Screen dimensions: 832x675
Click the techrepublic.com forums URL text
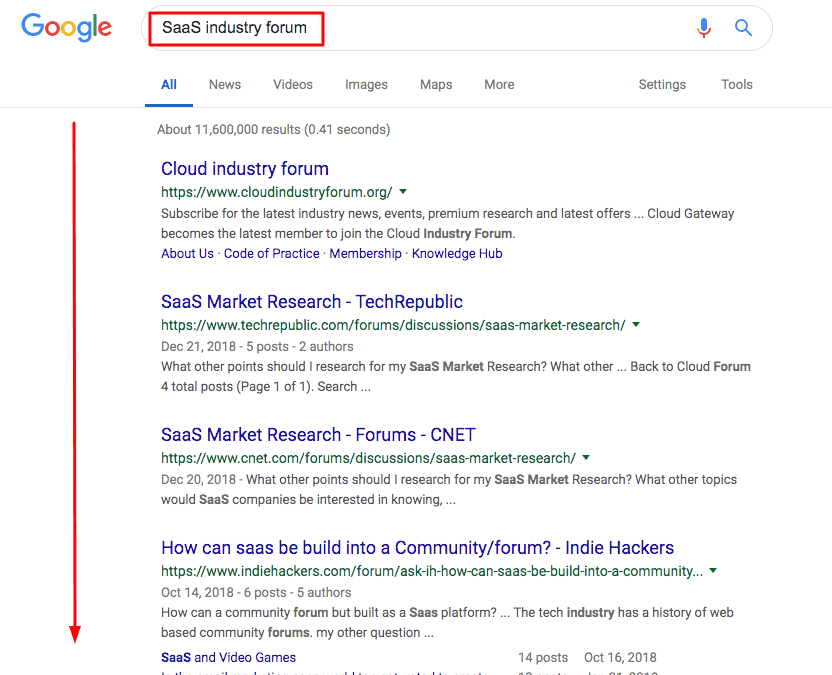pos(393,325)
